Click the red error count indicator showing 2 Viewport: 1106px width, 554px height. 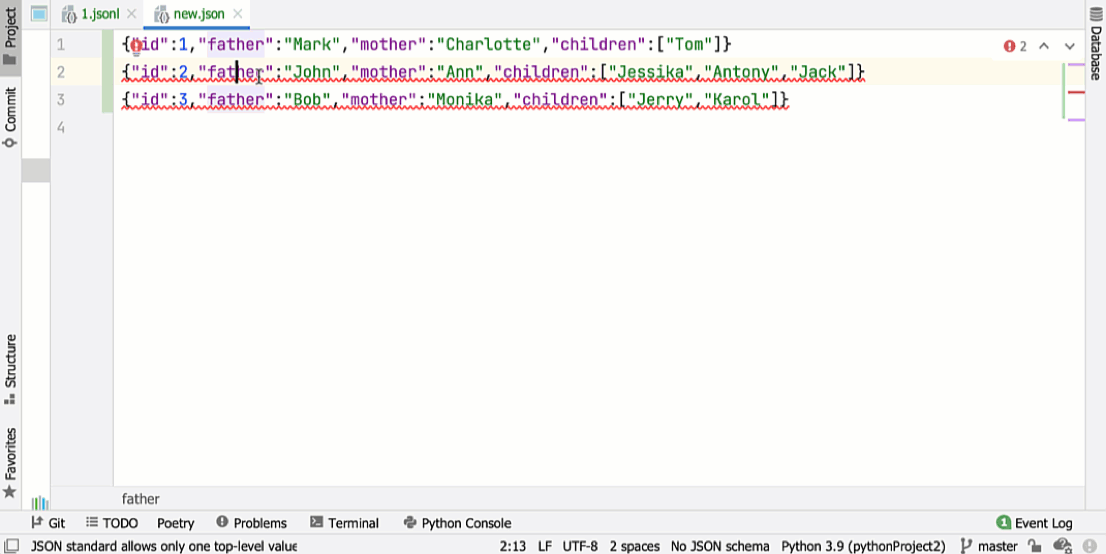click(1015, 46)
